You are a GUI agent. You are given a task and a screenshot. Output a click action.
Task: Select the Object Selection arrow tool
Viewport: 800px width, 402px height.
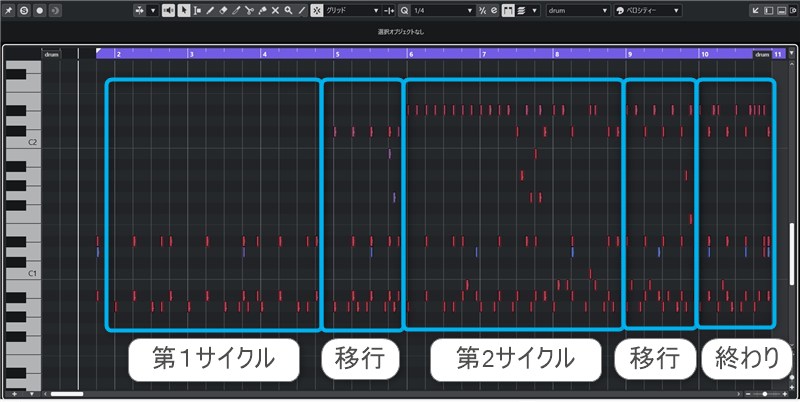pyautogui.click(x=184, y=11)
